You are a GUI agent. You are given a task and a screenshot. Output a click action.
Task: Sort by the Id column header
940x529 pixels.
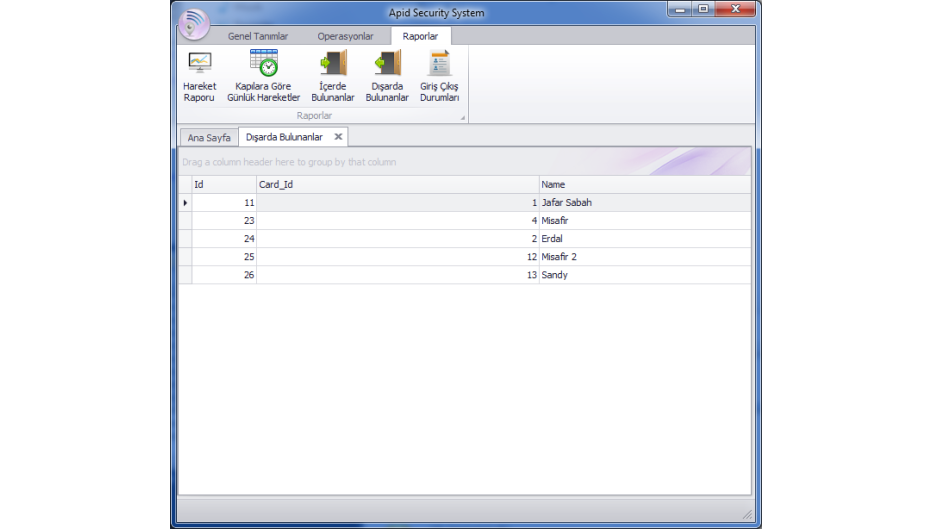coord(224,185)
